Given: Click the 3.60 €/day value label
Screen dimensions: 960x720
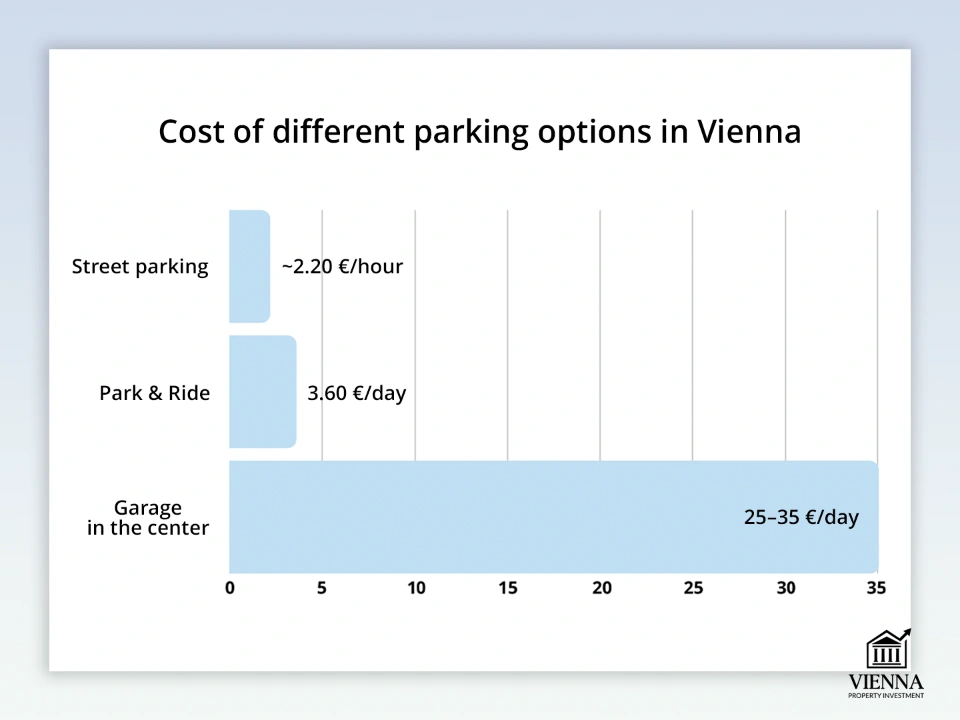Looking at the screenshot, I should [357, 393].
